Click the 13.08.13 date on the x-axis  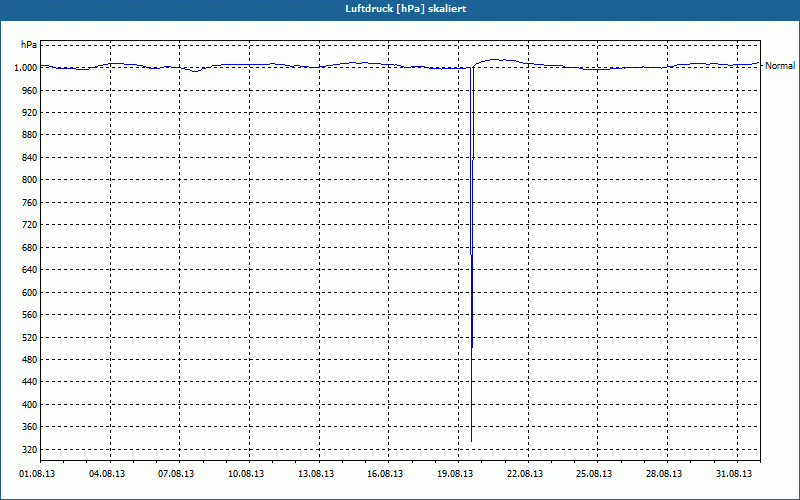316,474
